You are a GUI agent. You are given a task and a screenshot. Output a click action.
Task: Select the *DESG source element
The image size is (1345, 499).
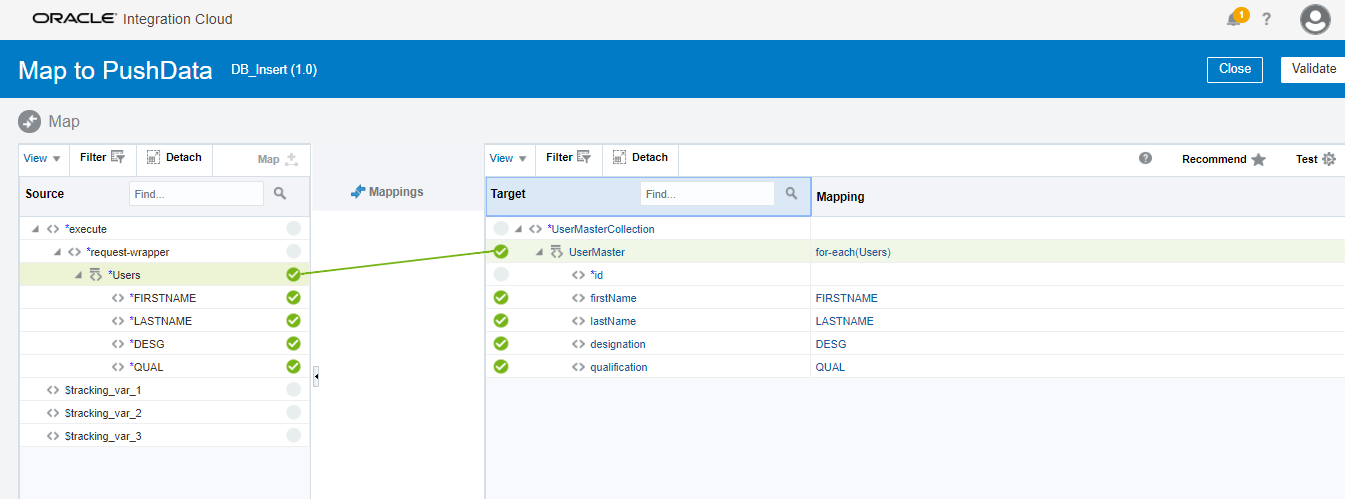point(147,344)
